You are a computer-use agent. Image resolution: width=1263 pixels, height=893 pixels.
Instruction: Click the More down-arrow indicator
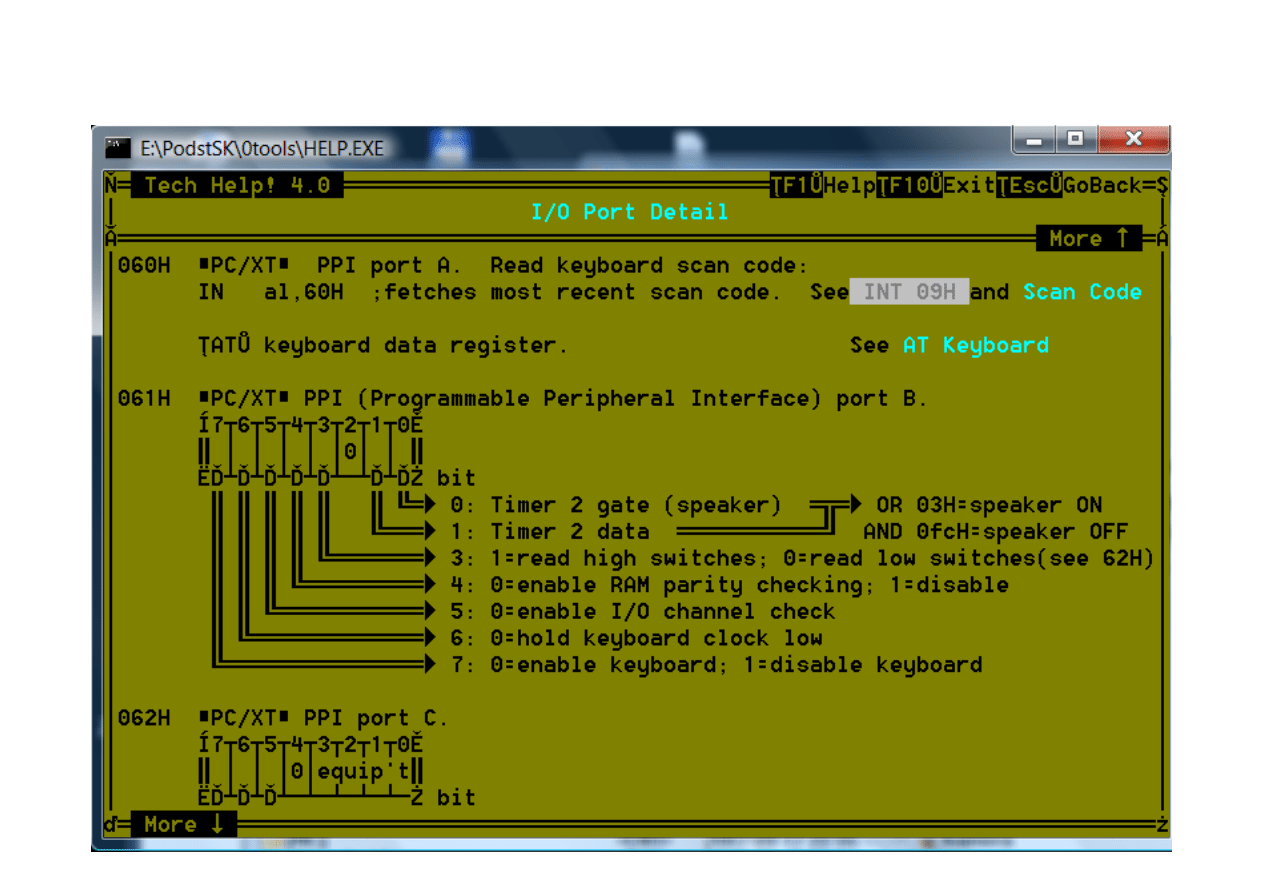[183, 824]
